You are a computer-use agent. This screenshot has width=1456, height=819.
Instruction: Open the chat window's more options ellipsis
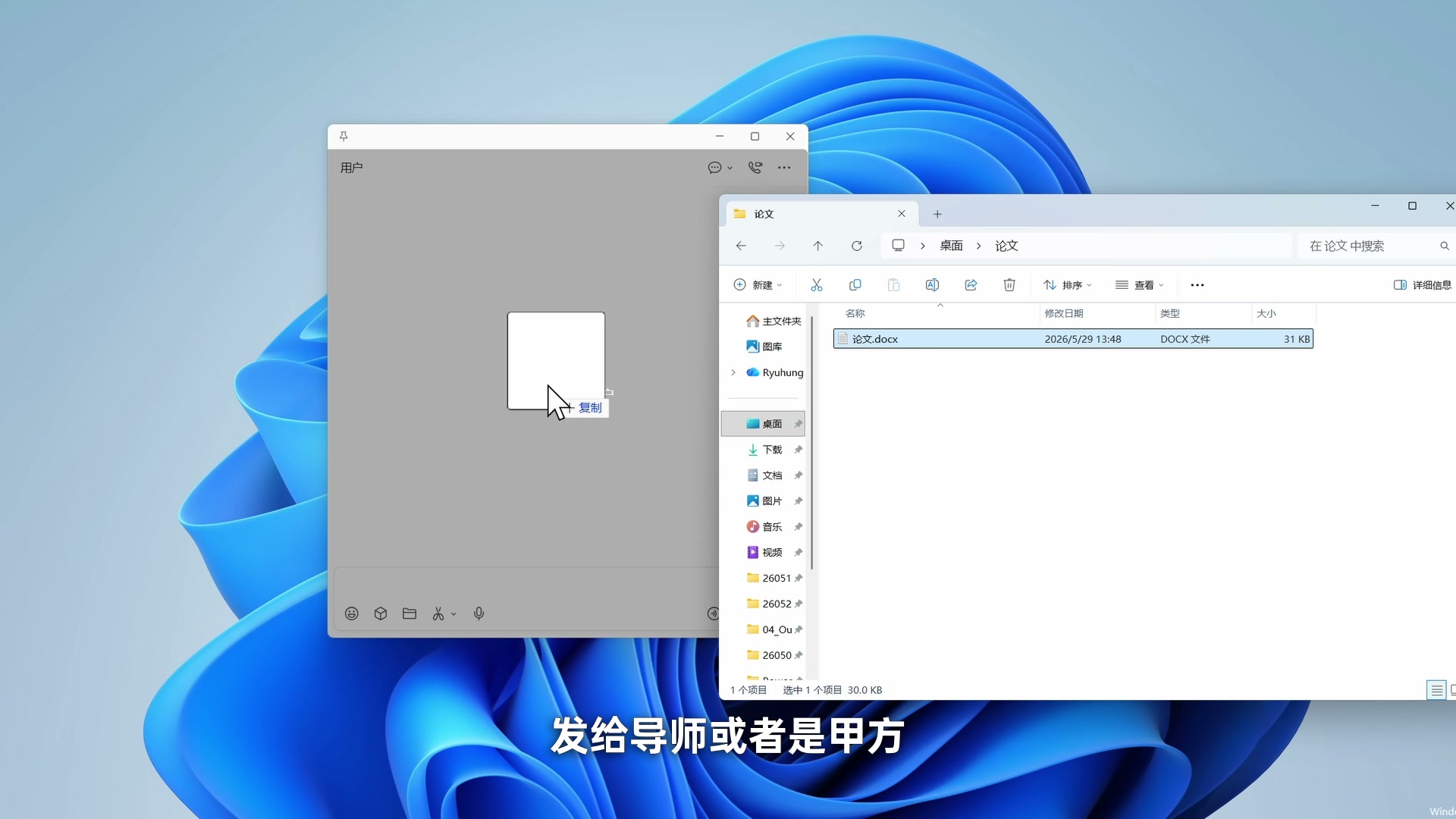(784, 168)
